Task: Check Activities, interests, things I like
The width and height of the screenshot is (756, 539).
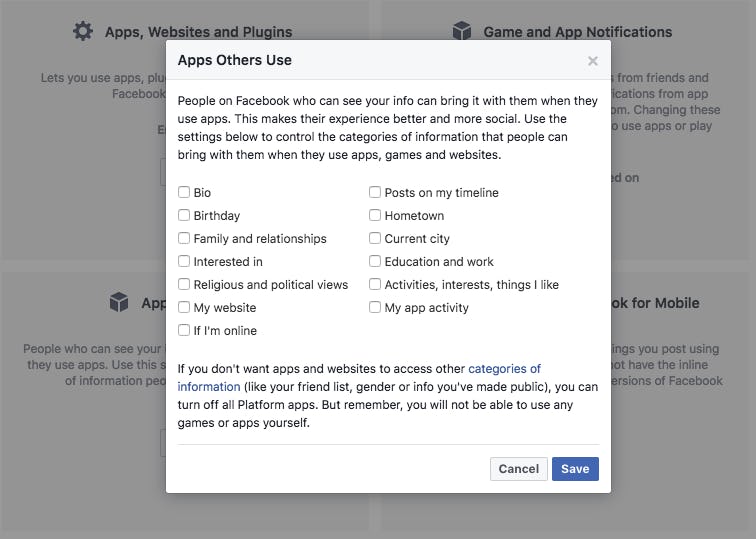Action: tap(375, 284)
